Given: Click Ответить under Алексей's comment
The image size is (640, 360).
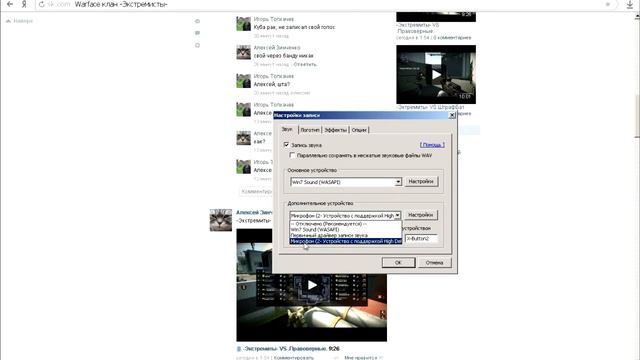Looking at the screenshot, I should [305, 64].
